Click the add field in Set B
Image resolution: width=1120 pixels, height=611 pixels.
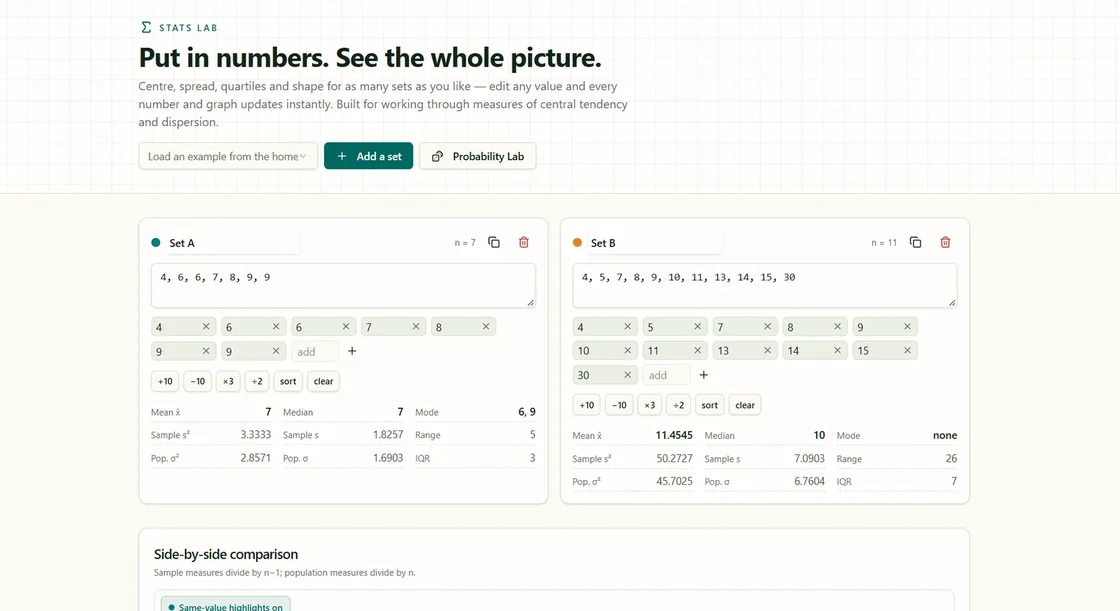(666, 374)
